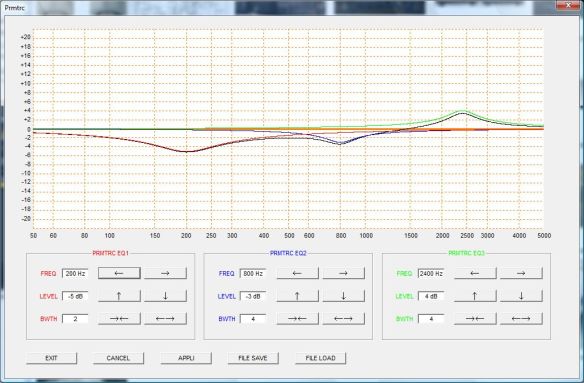Click the red FREQ label in EQ1
The width and height of the screenshot is (584, 383).
coord(48,273)
